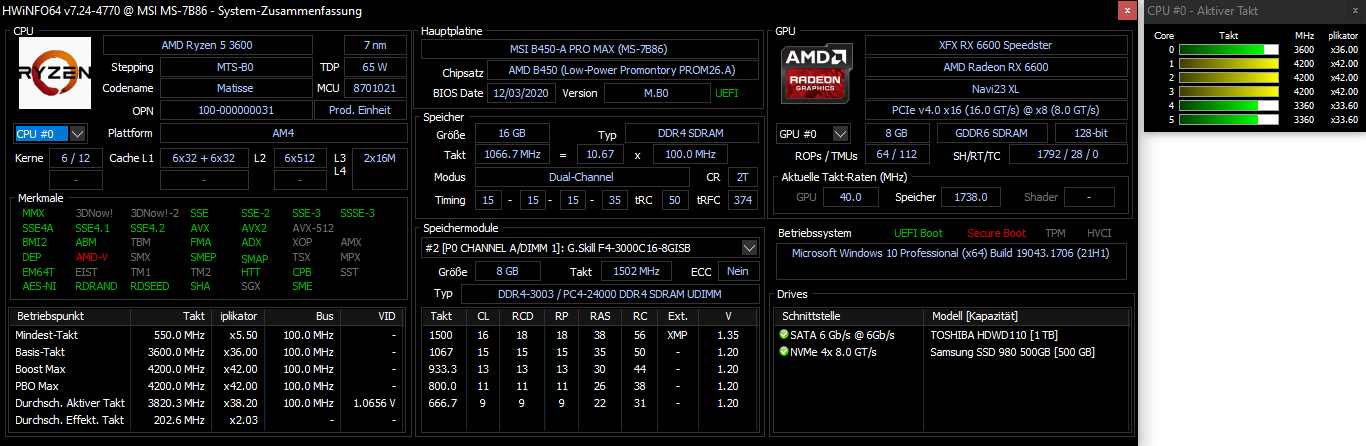Click the AVX2 feature label
Image resolution: width=1366 pixels, height=446 pixels.
pos(254,228)
